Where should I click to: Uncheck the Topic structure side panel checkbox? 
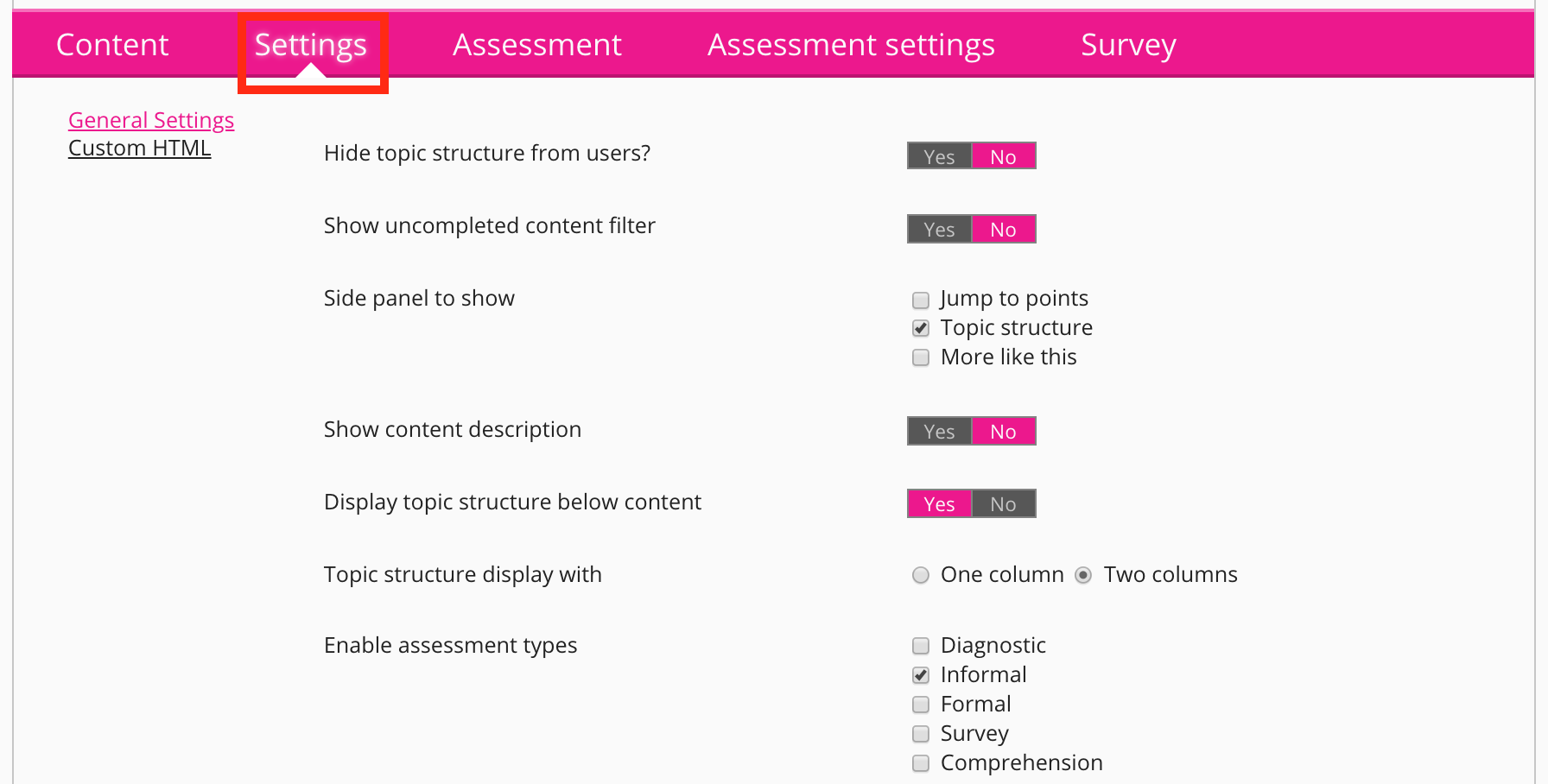tap(921, 328)
